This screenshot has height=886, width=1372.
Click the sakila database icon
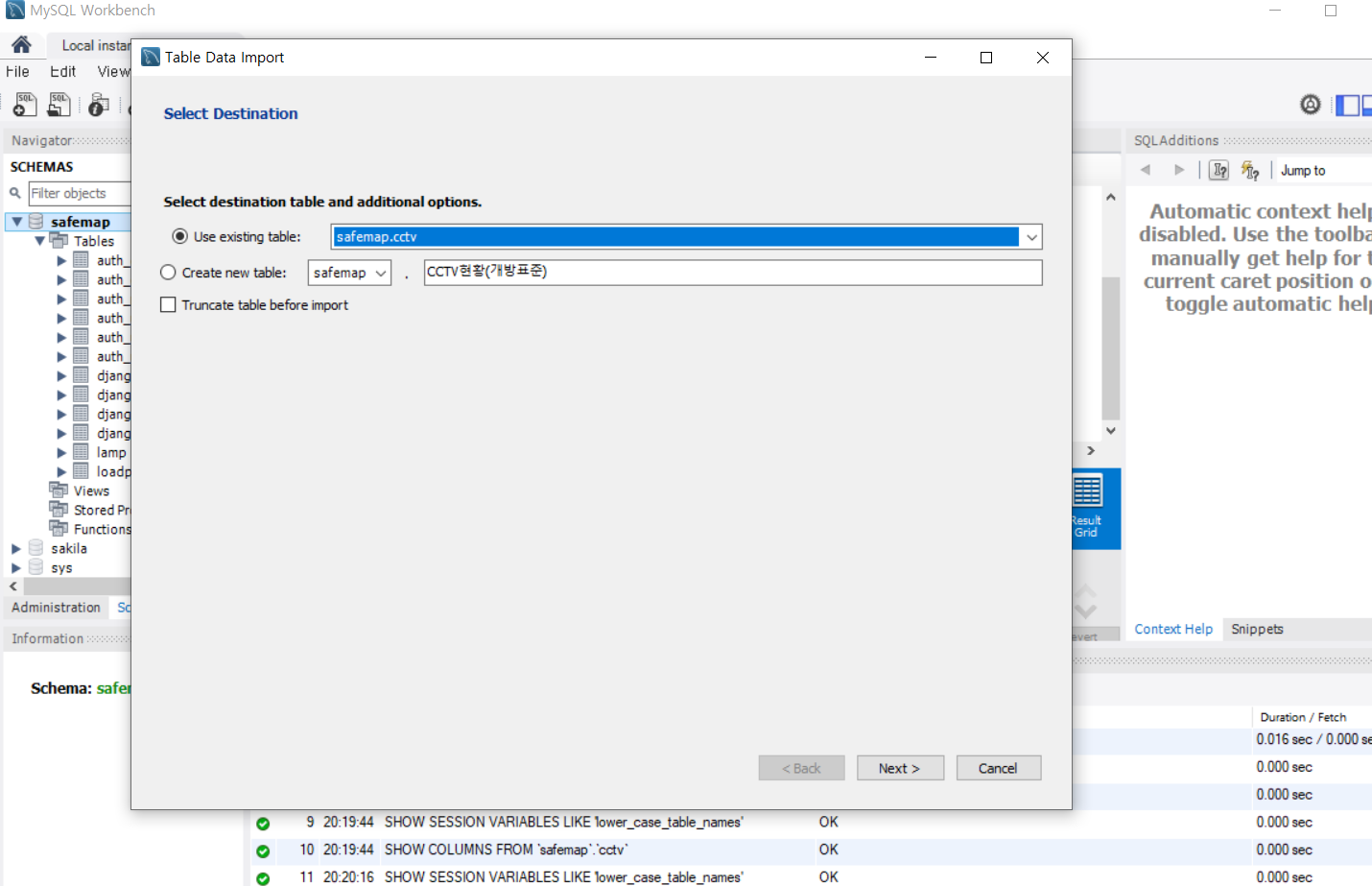pos(36,548)
